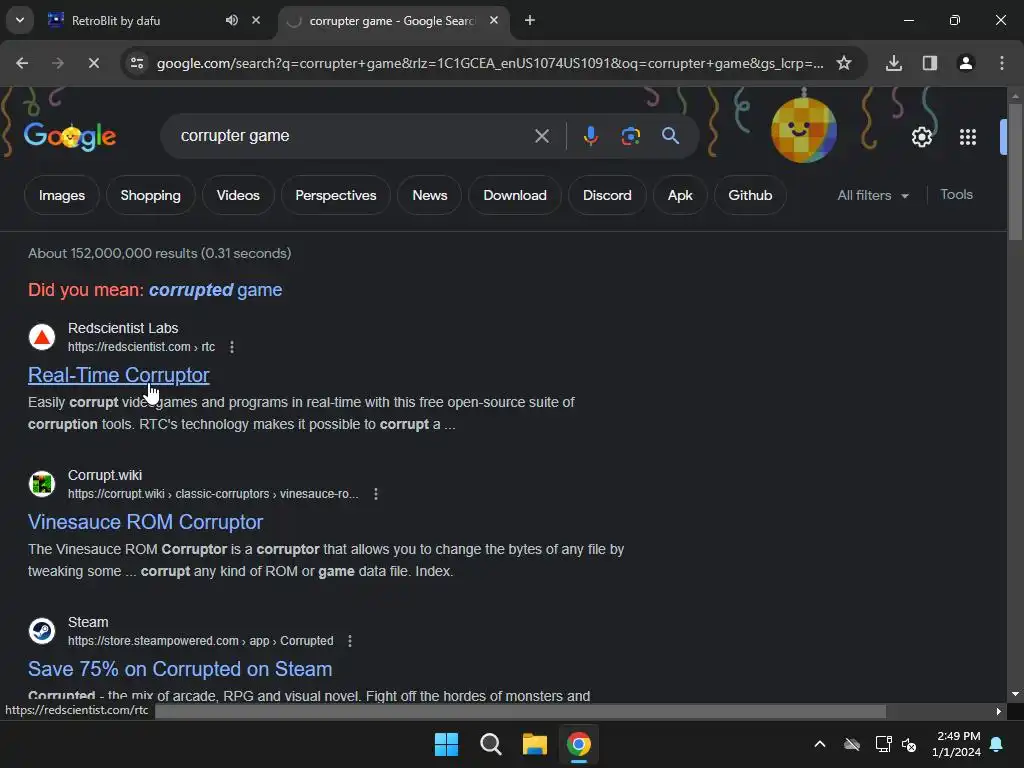Image resolution: width=1024 pixels, height=768 pixels.
Task: Toggle the Chrome side panel
Action: [x=929, y=63]
